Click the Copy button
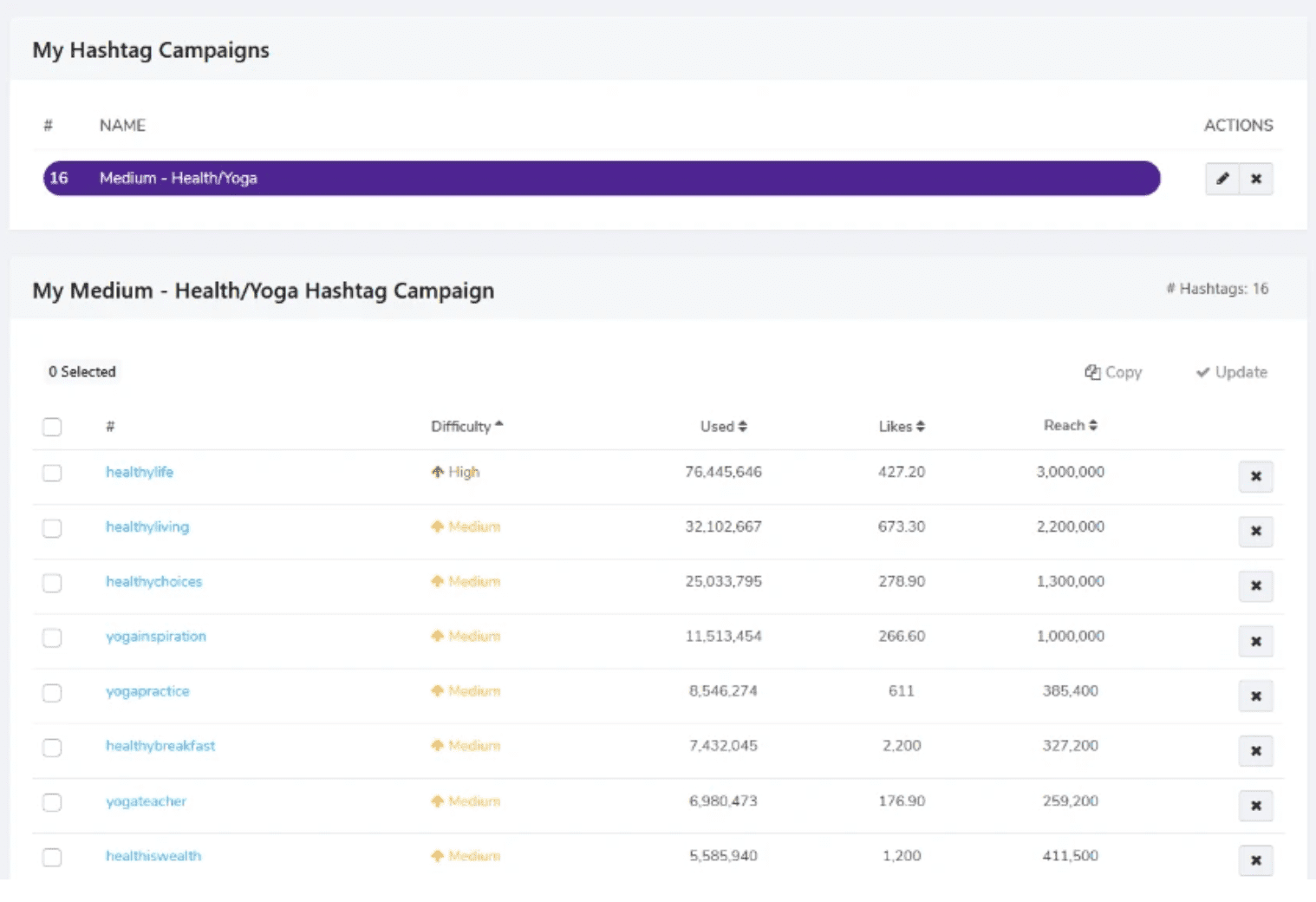This screenshot has width=1316, height=902. 1113,372
